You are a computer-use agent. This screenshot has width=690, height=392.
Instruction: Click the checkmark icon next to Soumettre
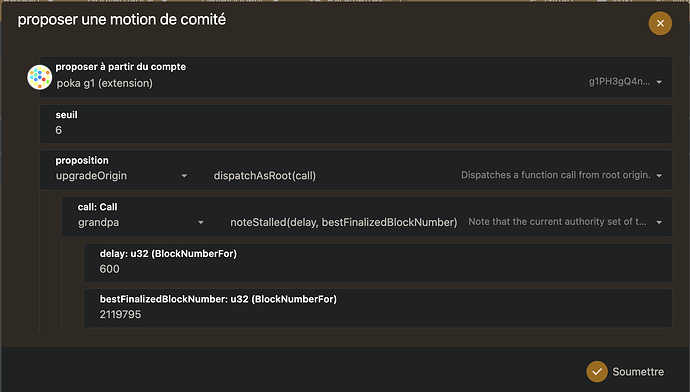(597, 372)
